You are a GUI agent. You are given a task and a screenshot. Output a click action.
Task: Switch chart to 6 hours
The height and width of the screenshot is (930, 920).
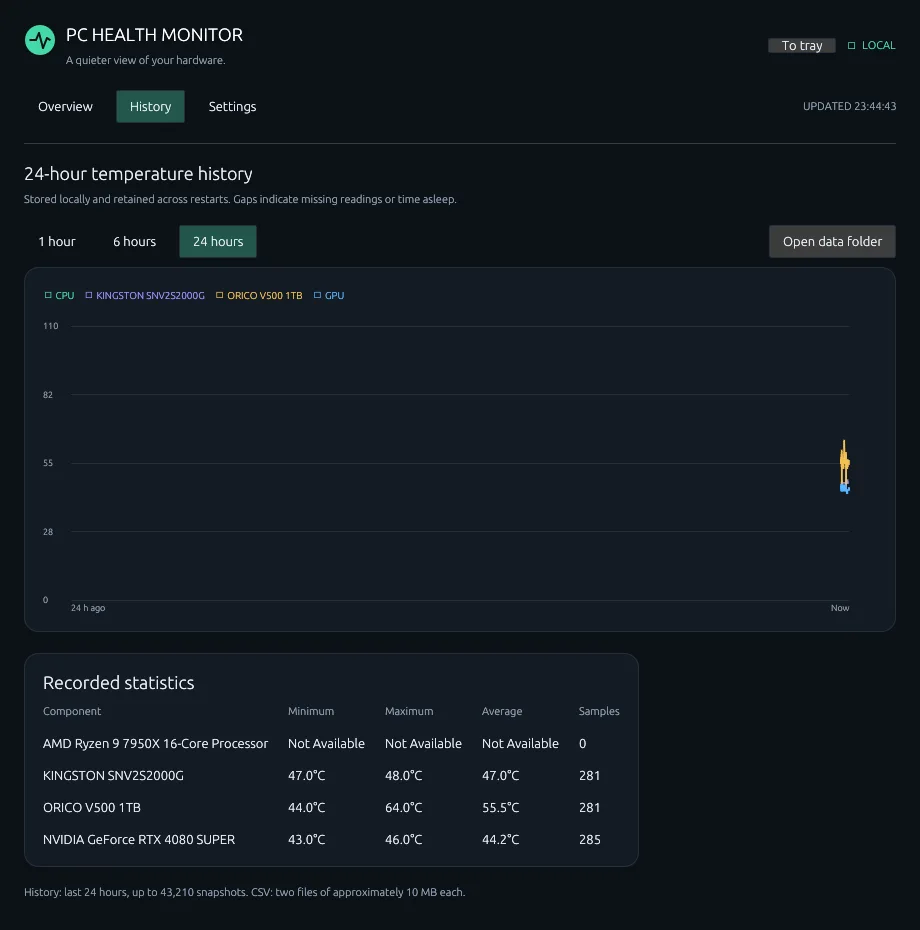135,241
